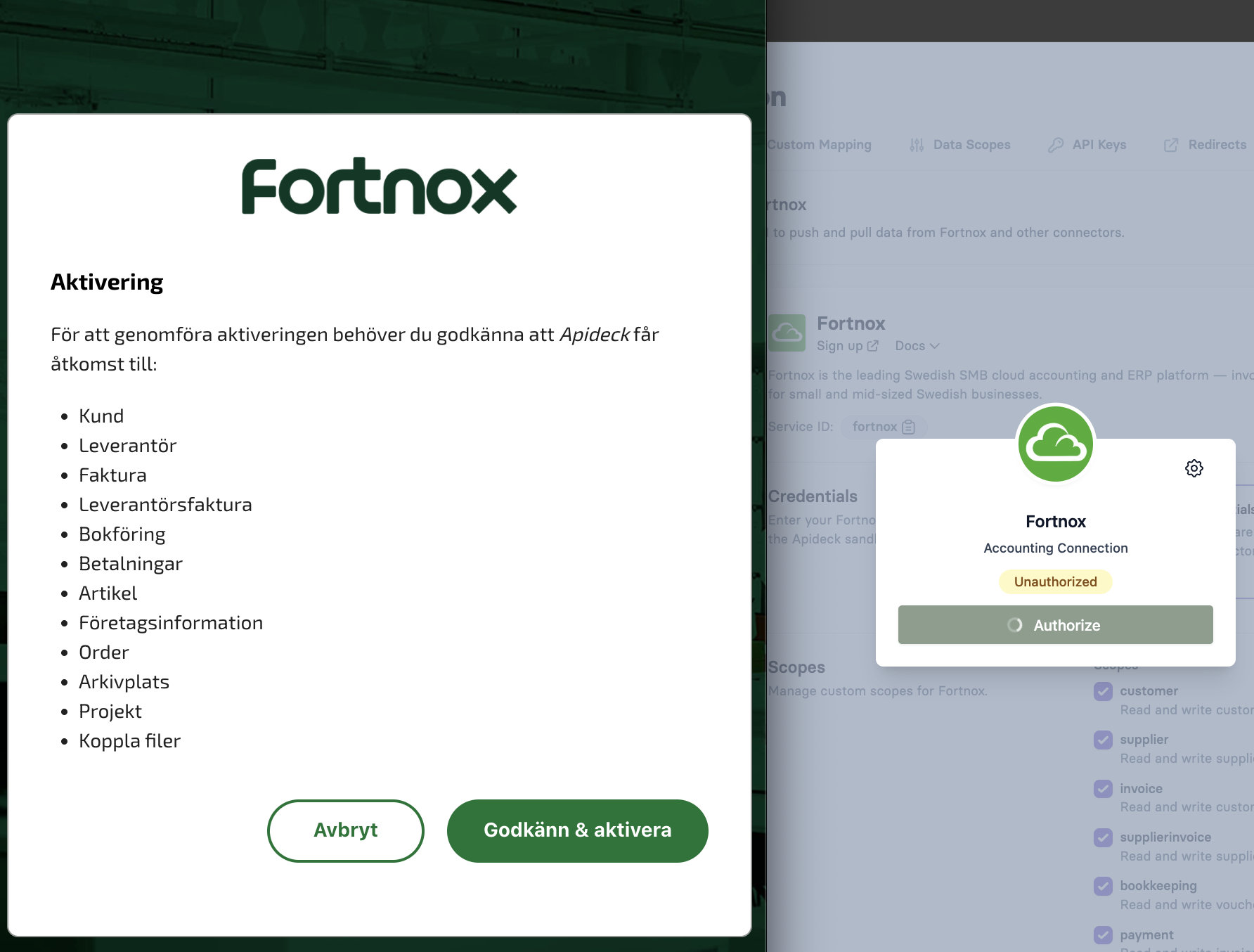This screenshot has height=952, width=1254.
Task: Click the Scopes section heading
Action: [796, 667]
